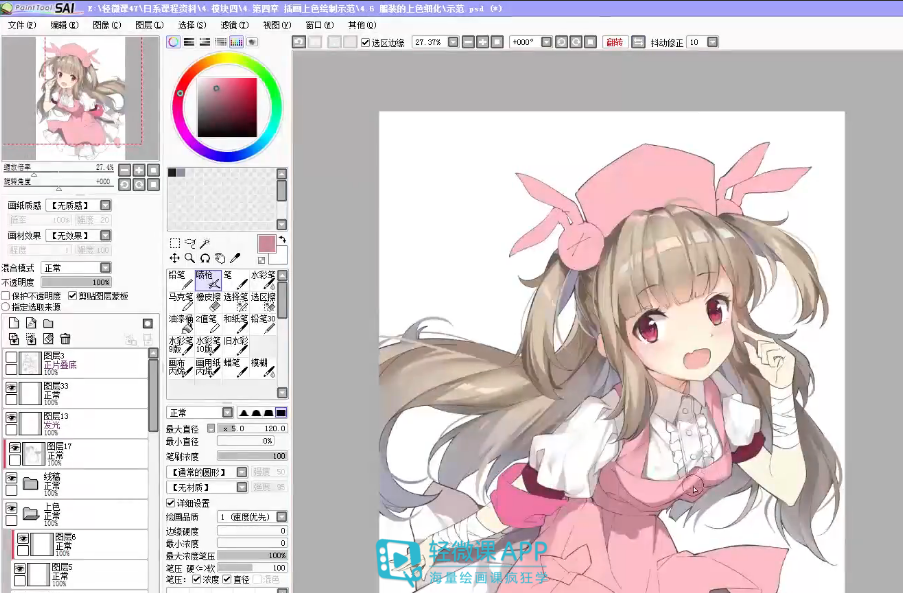This screenshot has height=593, width=903.
Task: Pick a color in the saturation square
Action: 227,107
